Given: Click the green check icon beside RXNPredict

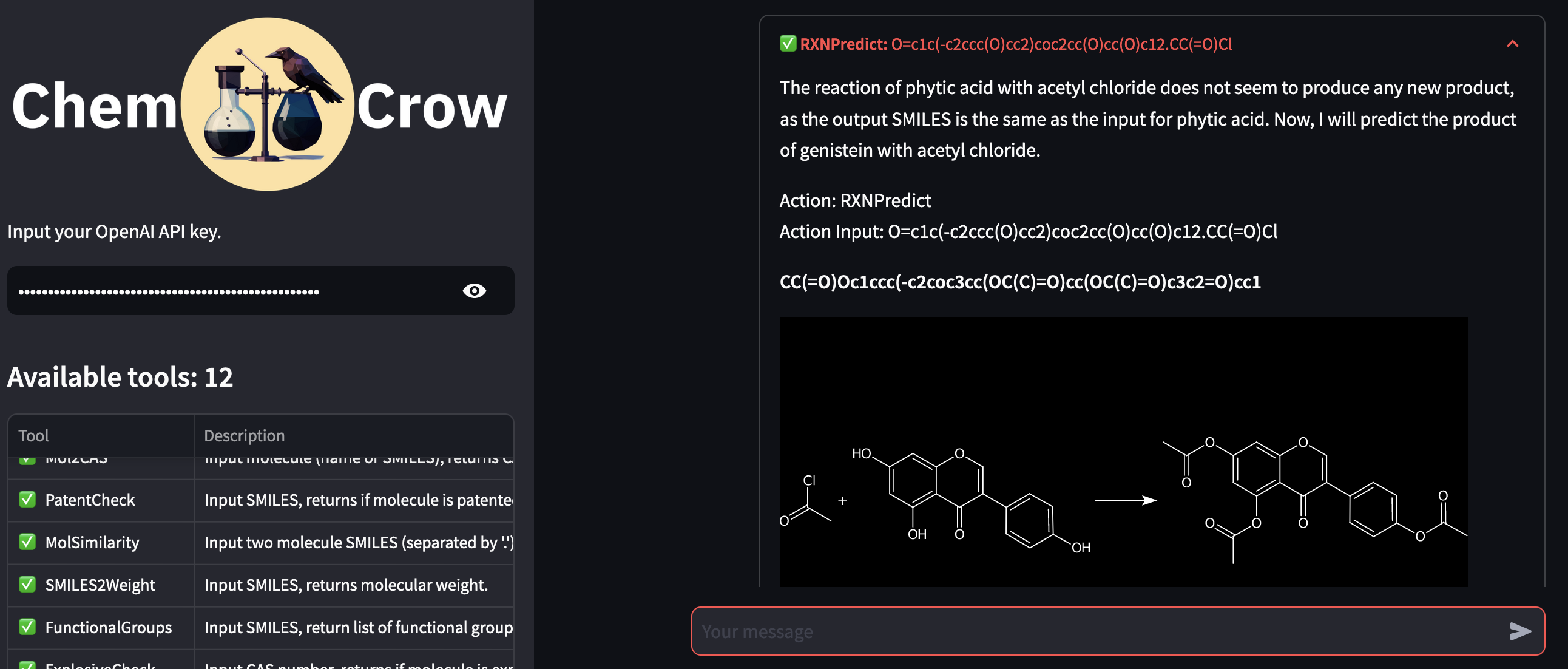Looking at the screenshot, I should (788, 43).
